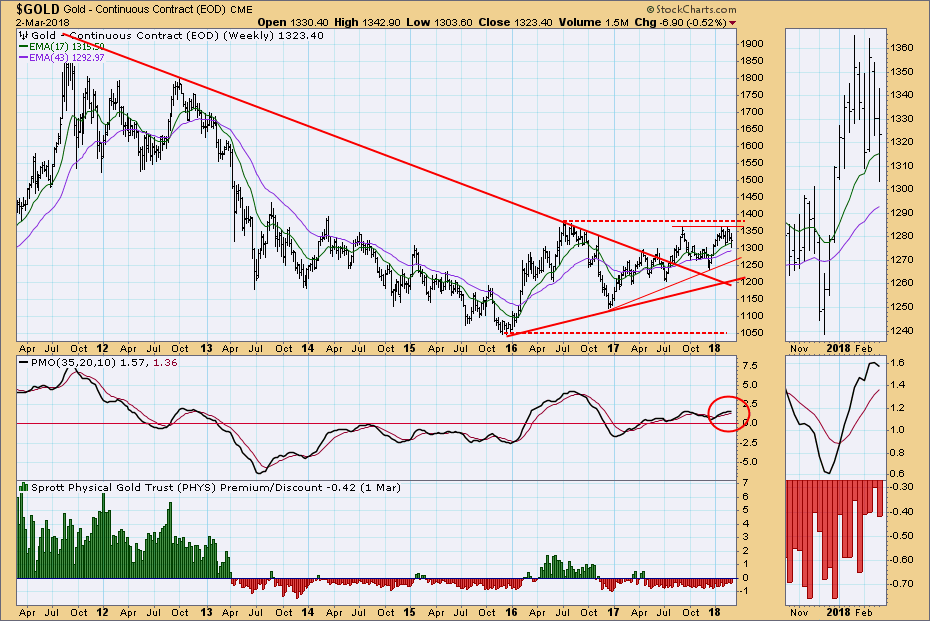This screenshot has height=621, width=930.
Task: Click the 1270 label on zoom panel axis
Action: point(902,259)
